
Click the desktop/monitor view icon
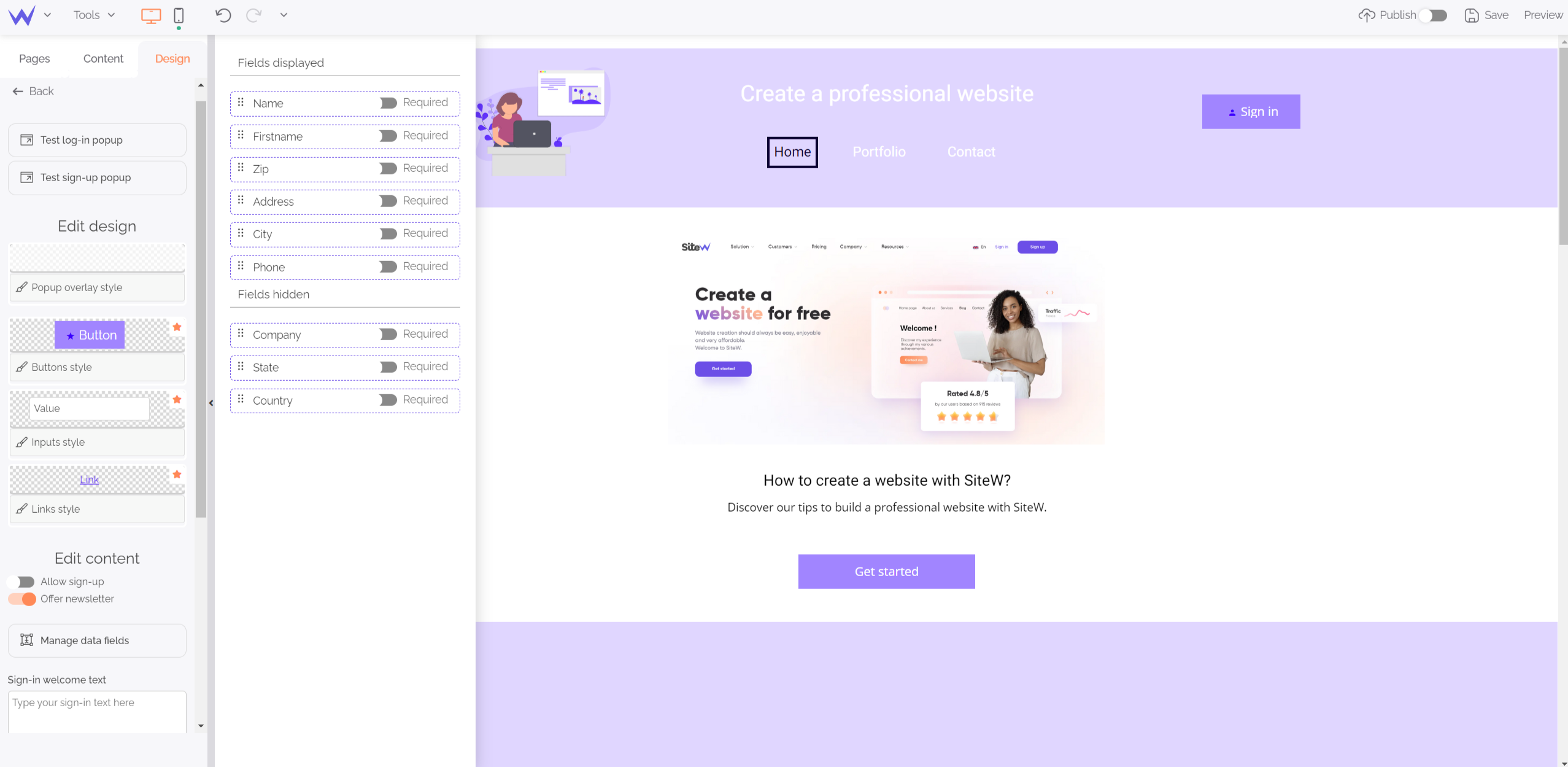[x=151, y=16]
